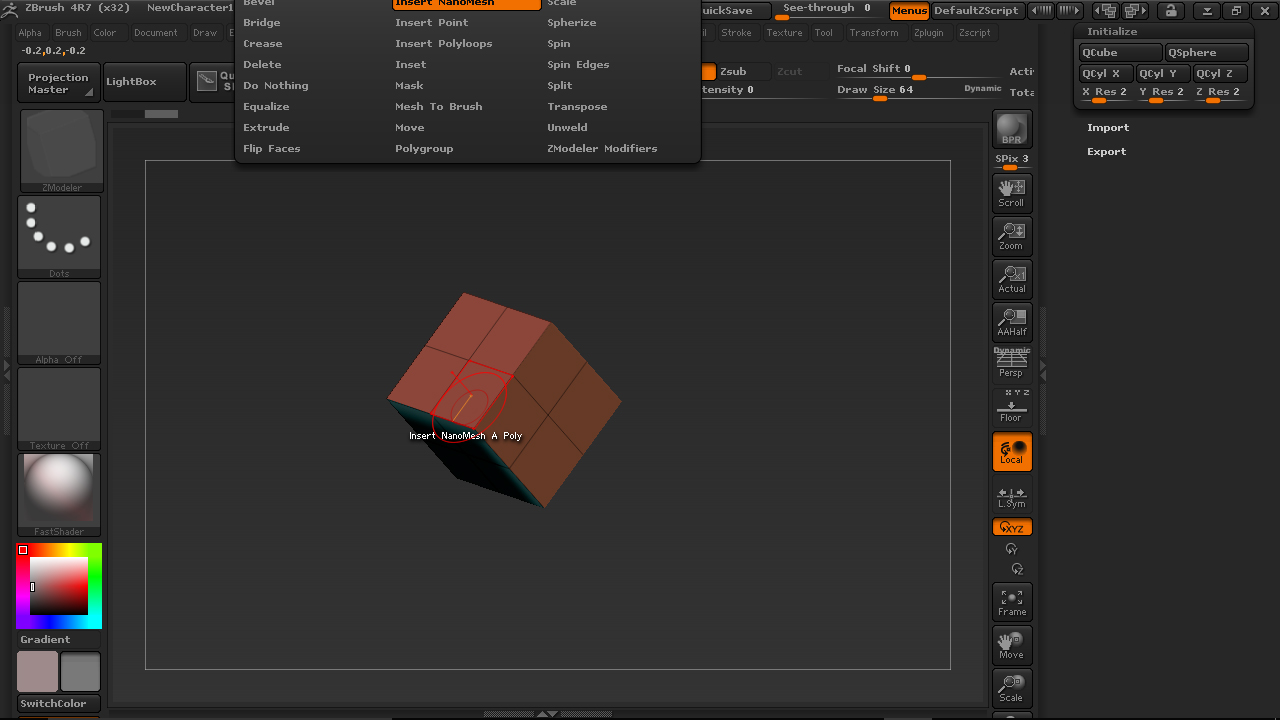Open the Document menu

[156, 33]
